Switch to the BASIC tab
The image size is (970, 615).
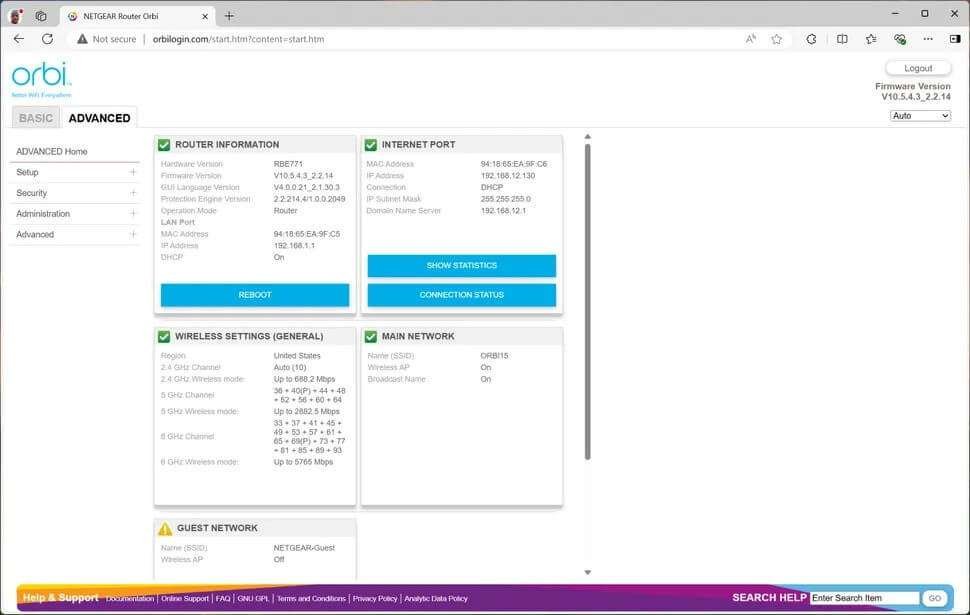point(36,118)
